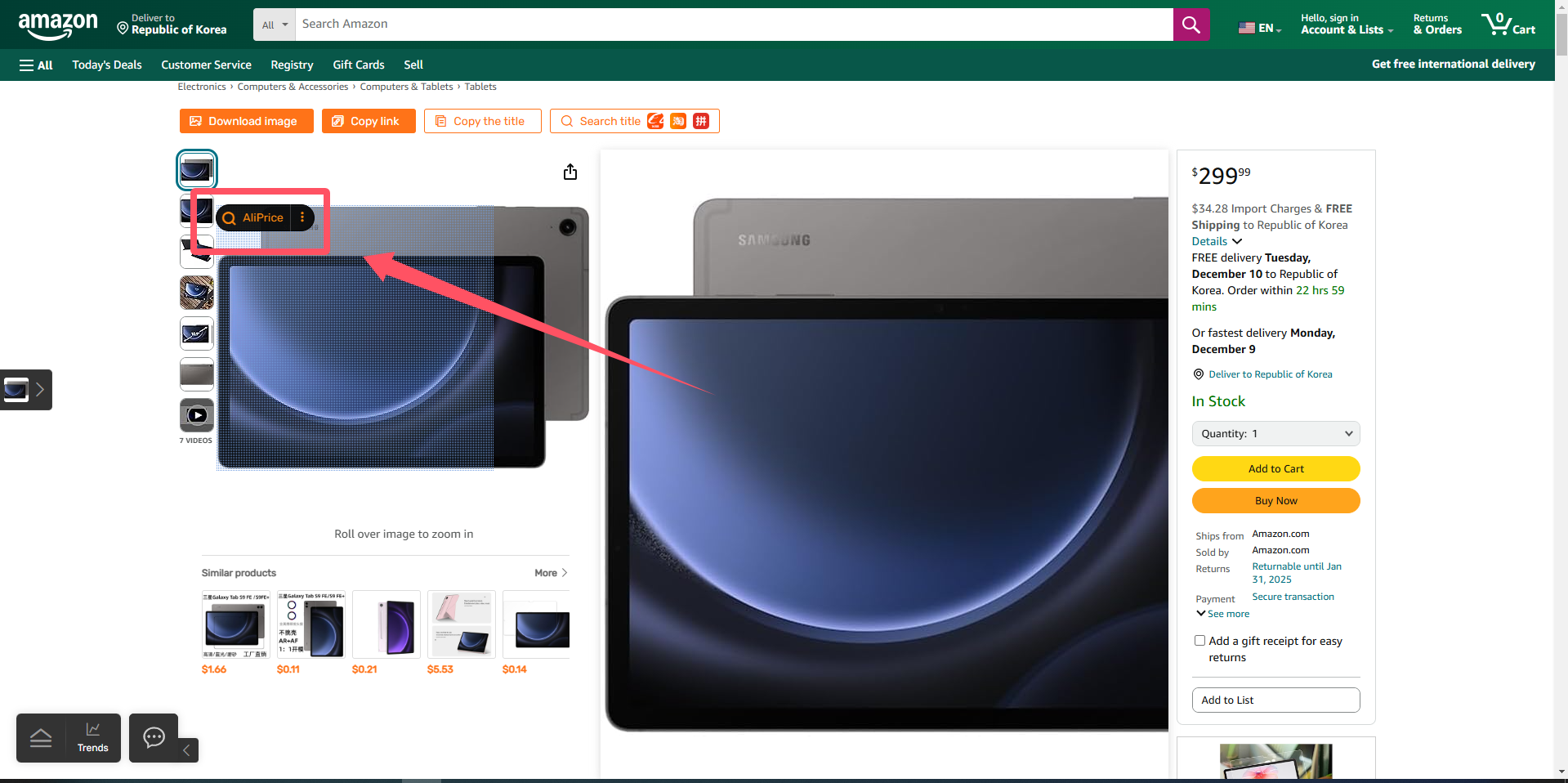Viewport: 1568px width, 783px height.
Task: Open similar product priced $1.66
Action: pyautogui.click(x=236, y=624)
